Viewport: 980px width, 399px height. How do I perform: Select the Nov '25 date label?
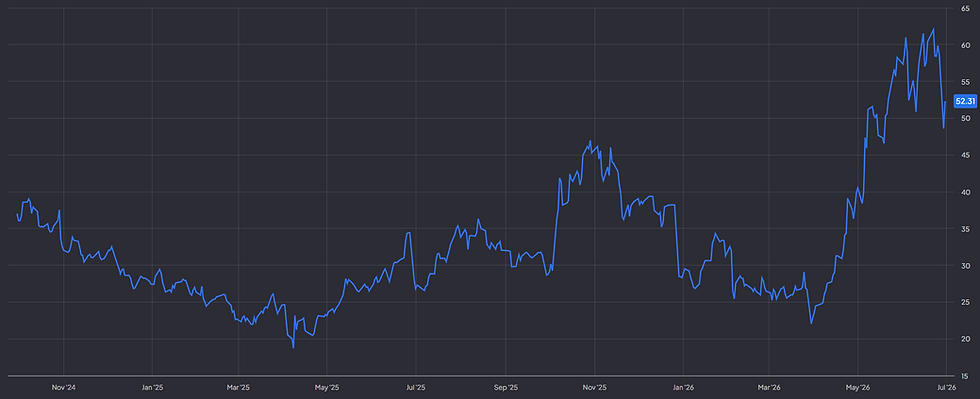pyautogui.click(x=594, y=388)
